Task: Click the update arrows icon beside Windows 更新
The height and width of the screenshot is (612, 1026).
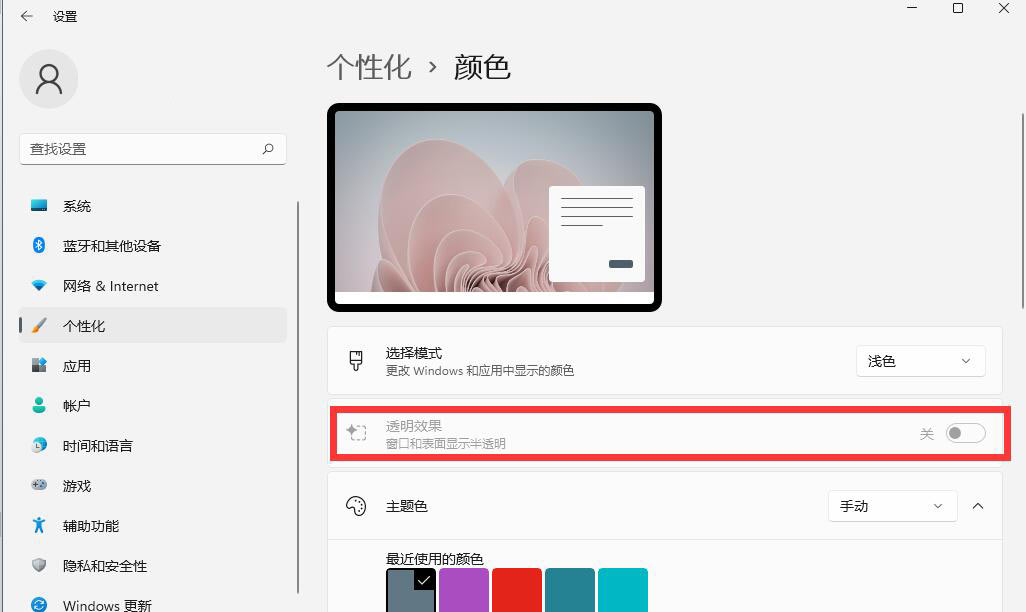Action: pyautogui.click(x=39, y=604)
